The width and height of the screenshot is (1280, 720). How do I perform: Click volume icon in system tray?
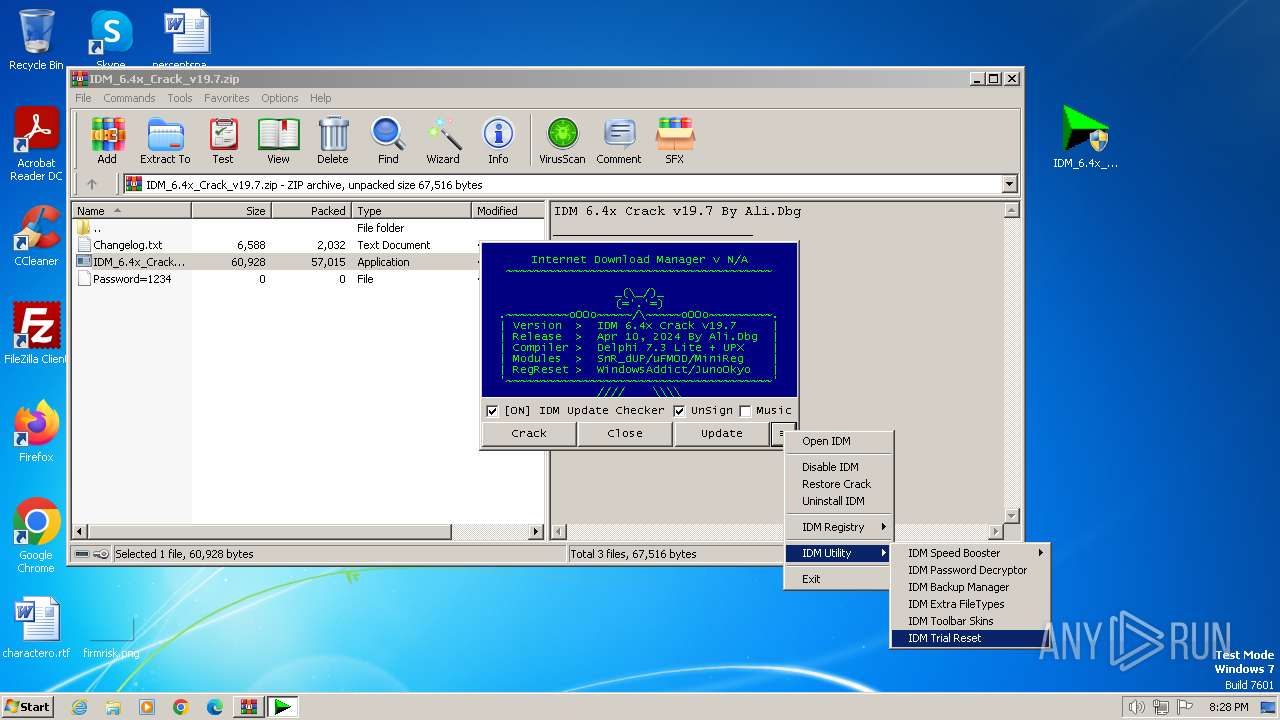tap(1136, 707)
